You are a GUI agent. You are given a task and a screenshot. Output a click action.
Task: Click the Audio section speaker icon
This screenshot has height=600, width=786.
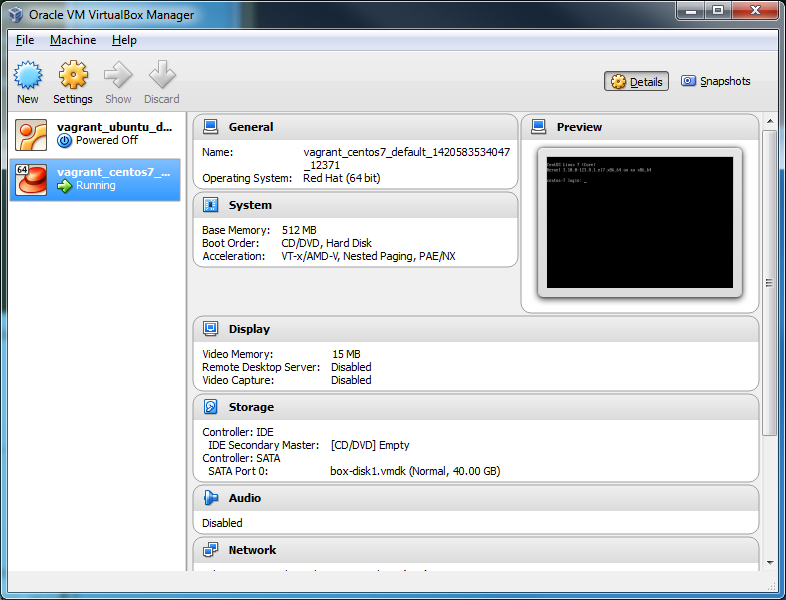(211, 498)
